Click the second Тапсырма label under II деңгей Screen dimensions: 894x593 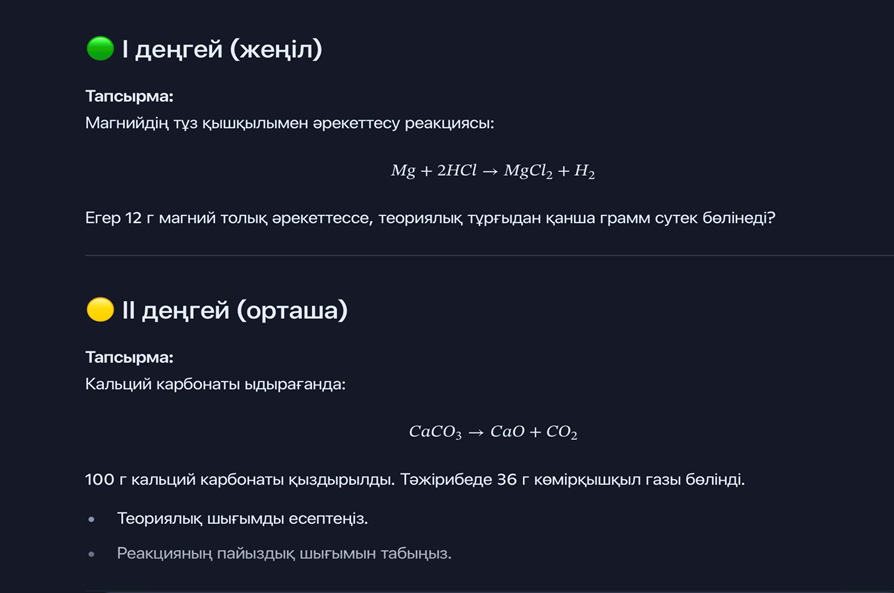[129, 357]
